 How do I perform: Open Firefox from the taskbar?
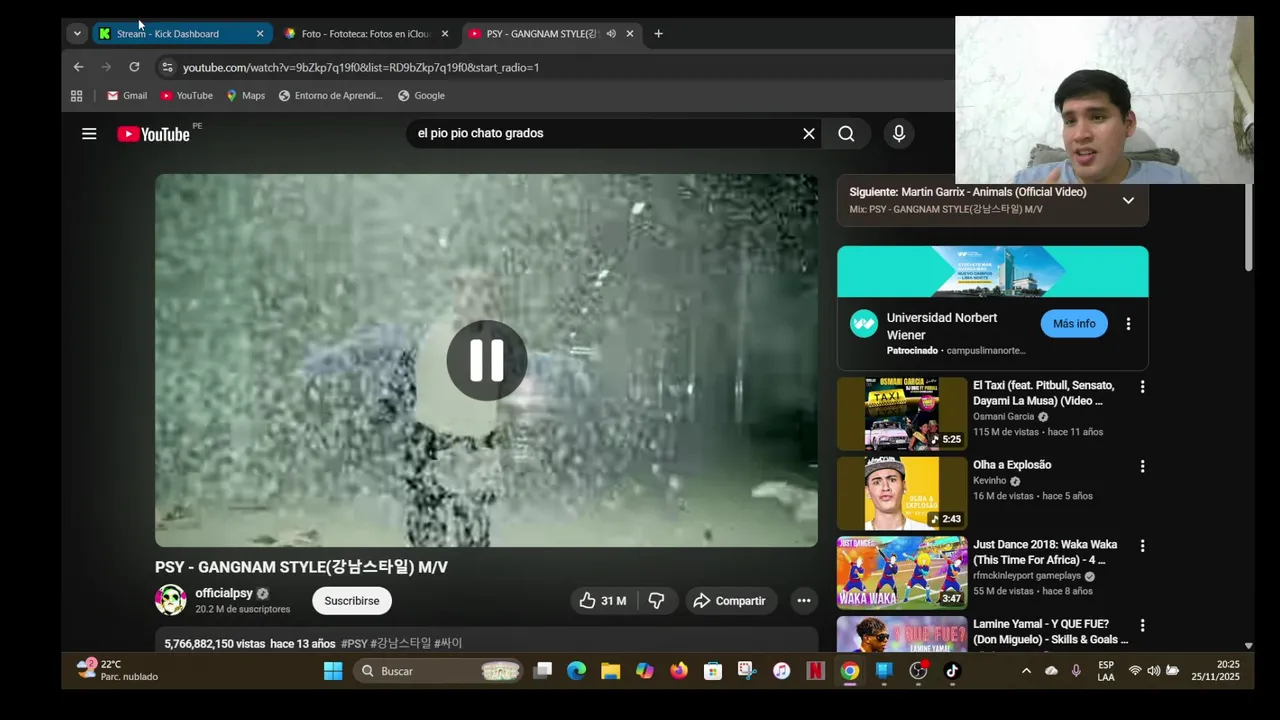[x=679, y=671]
